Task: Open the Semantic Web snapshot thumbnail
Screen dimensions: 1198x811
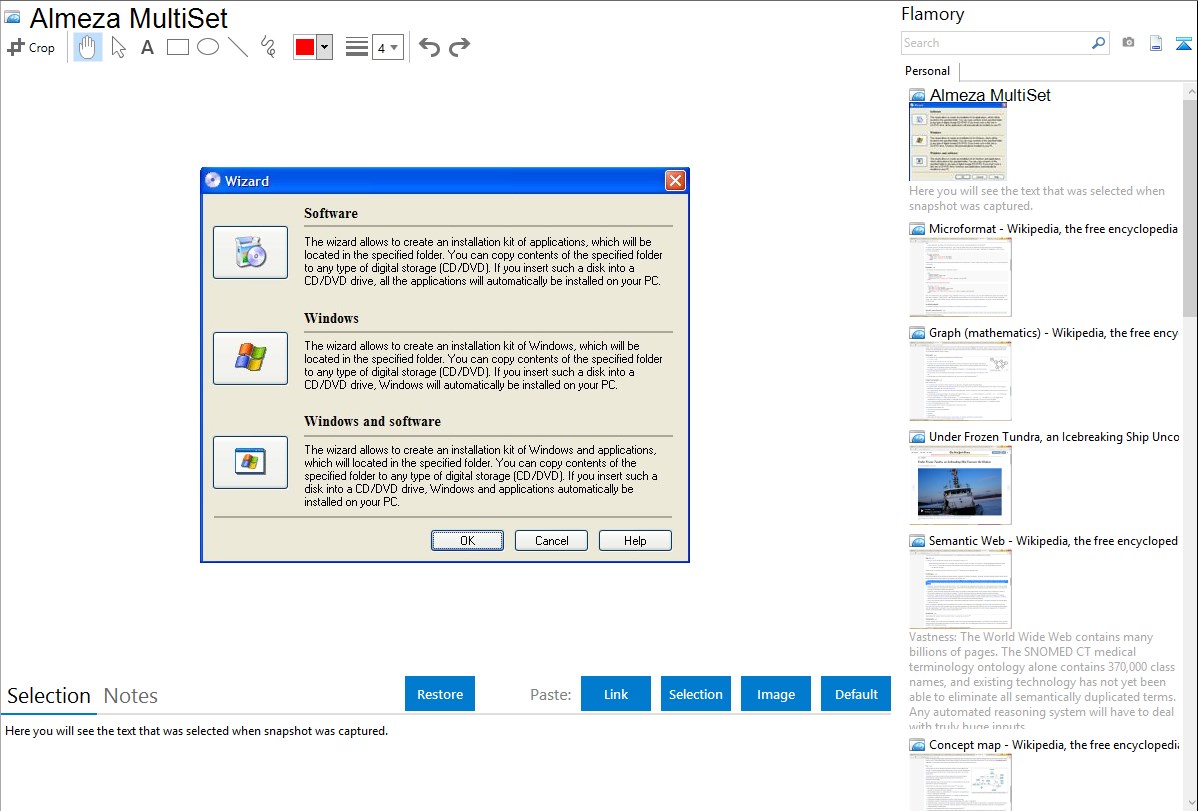Action: (x=960, y=589)
